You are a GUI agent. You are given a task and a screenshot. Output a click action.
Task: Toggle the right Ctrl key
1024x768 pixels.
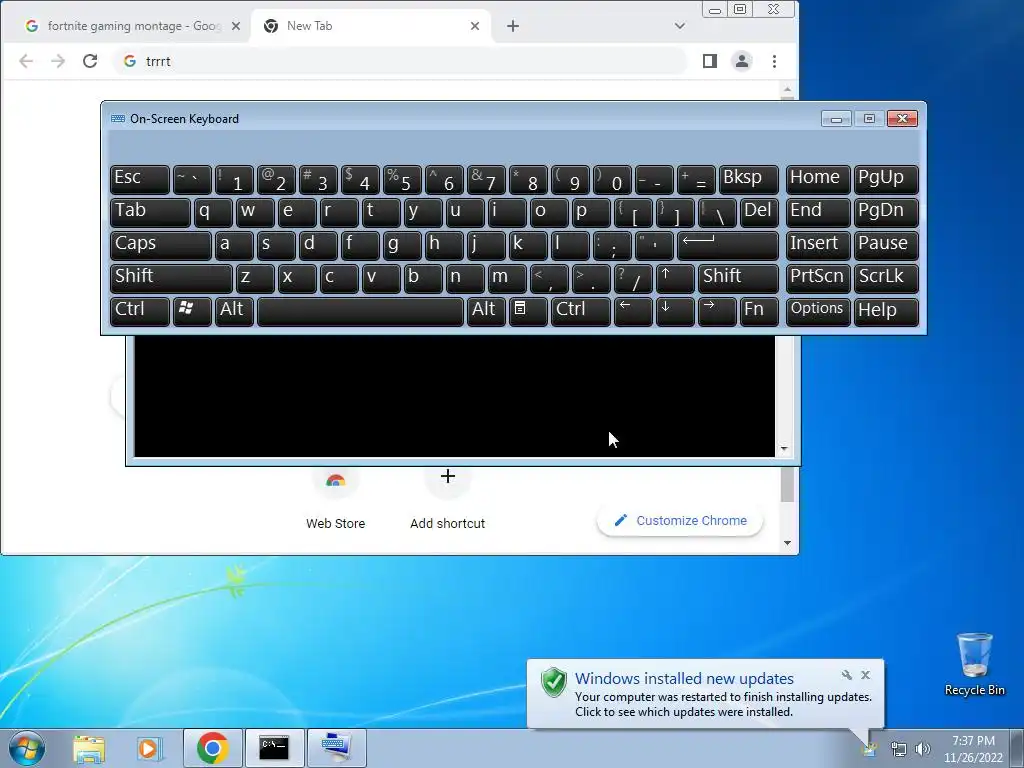coord(581,312)
